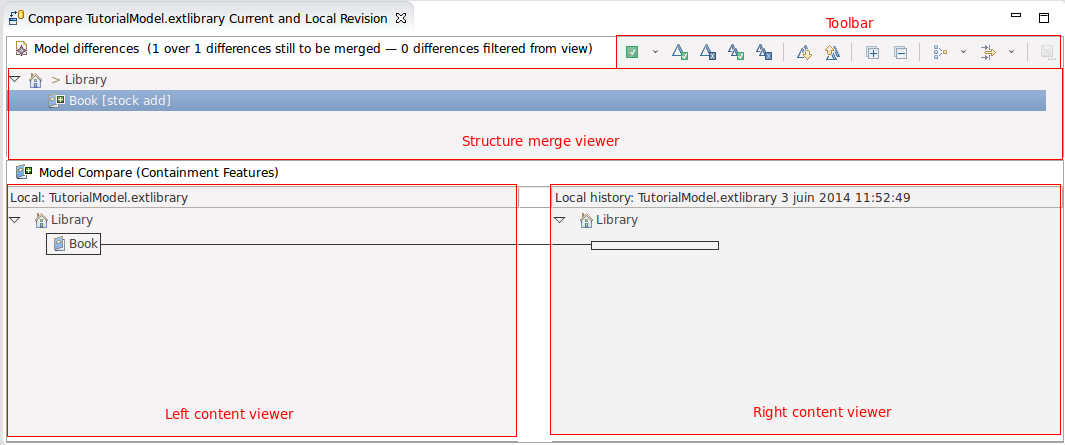Open the merge mode dropdown arrow

click(655, 52)
